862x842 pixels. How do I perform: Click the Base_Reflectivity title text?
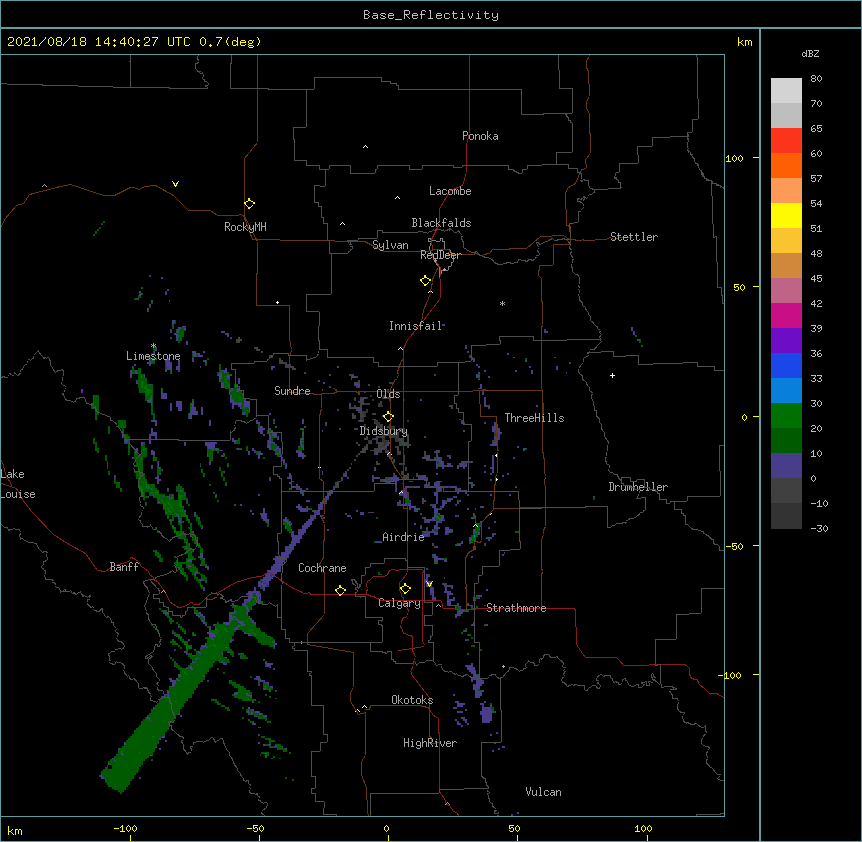[431, 15]
